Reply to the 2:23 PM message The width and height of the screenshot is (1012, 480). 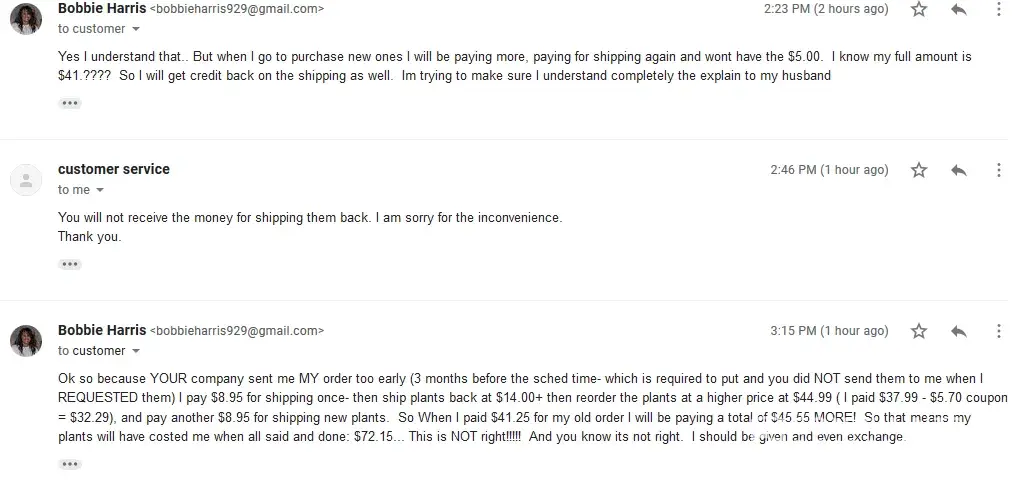click(x=958, y=9)
